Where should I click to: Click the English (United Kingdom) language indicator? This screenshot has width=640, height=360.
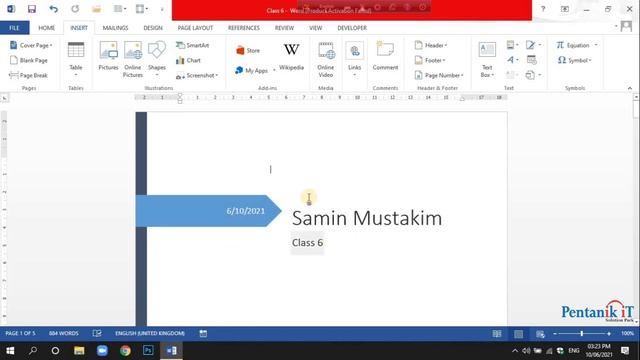(x=150, y=333)
